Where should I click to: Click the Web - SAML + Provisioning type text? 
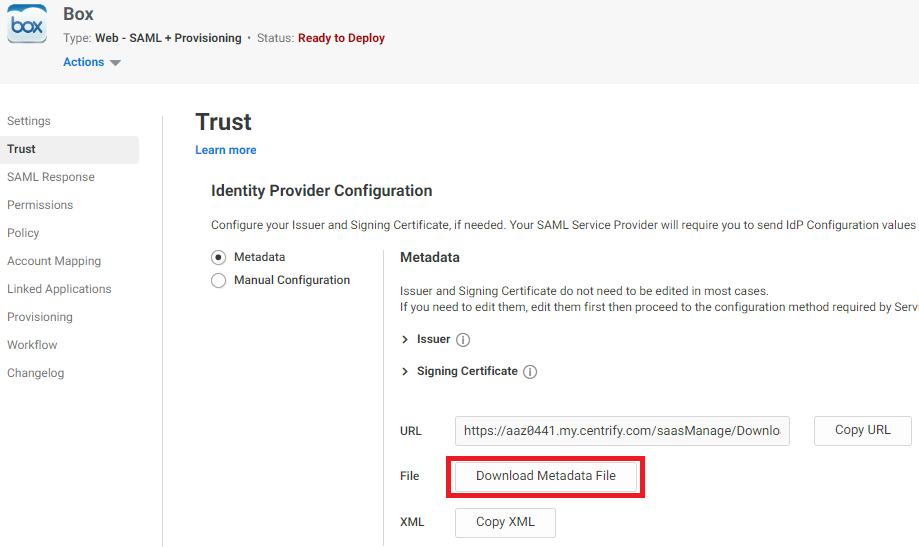168,38
